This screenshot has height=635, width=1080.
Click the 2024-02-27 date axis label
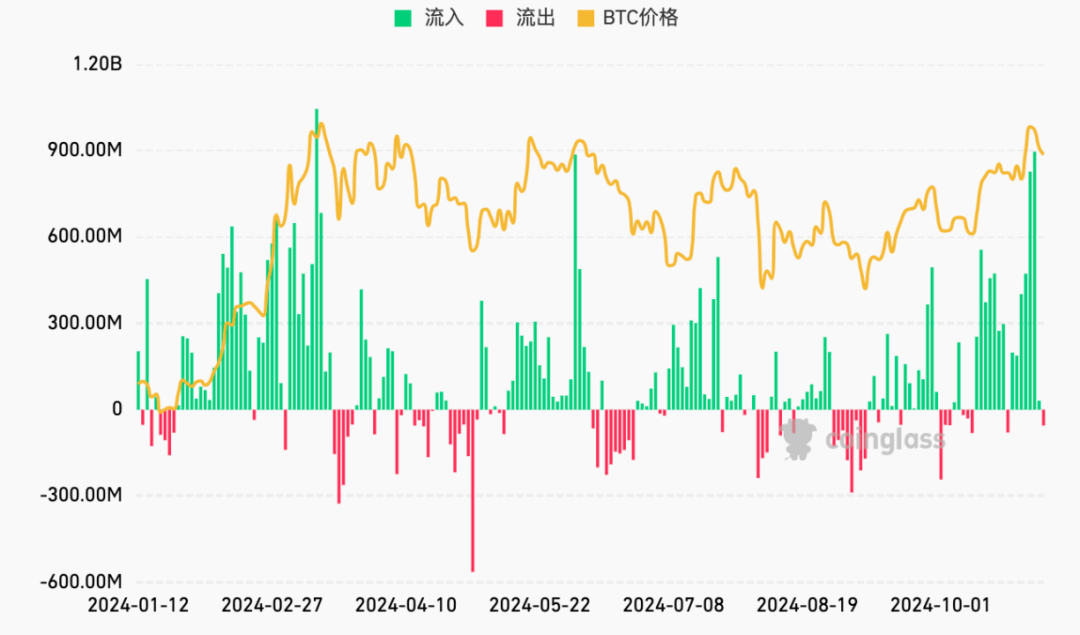[272, 605]
